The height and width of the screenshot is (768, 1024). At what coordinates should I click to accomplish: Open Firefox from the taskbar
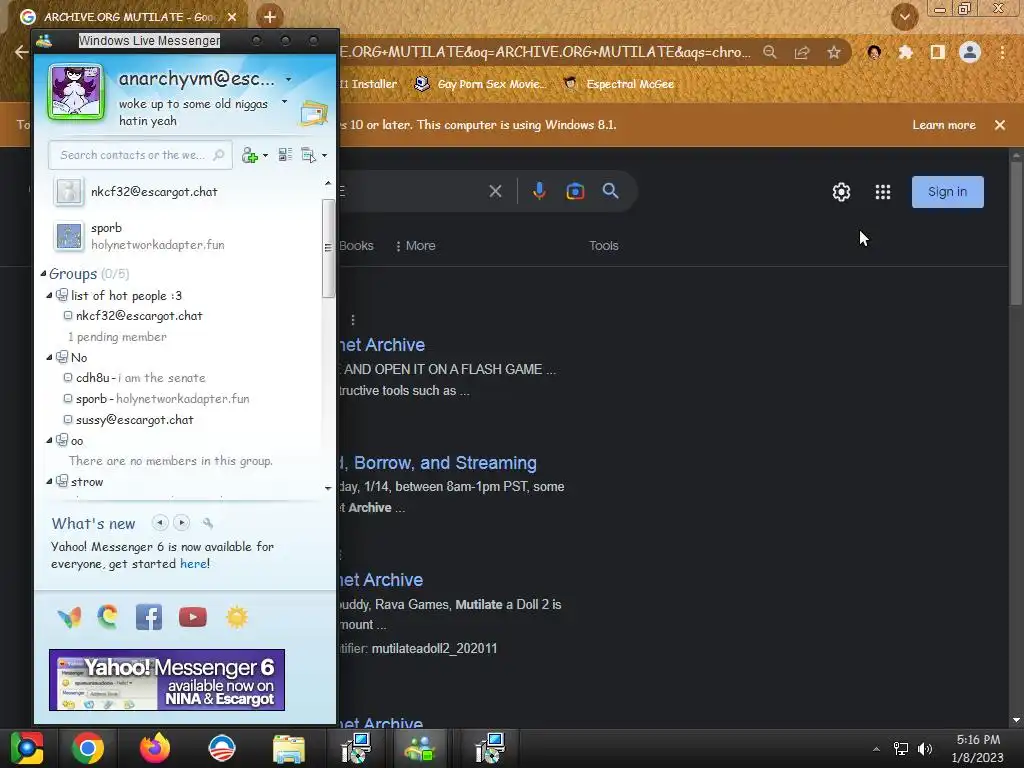click(x=155, y=748)
